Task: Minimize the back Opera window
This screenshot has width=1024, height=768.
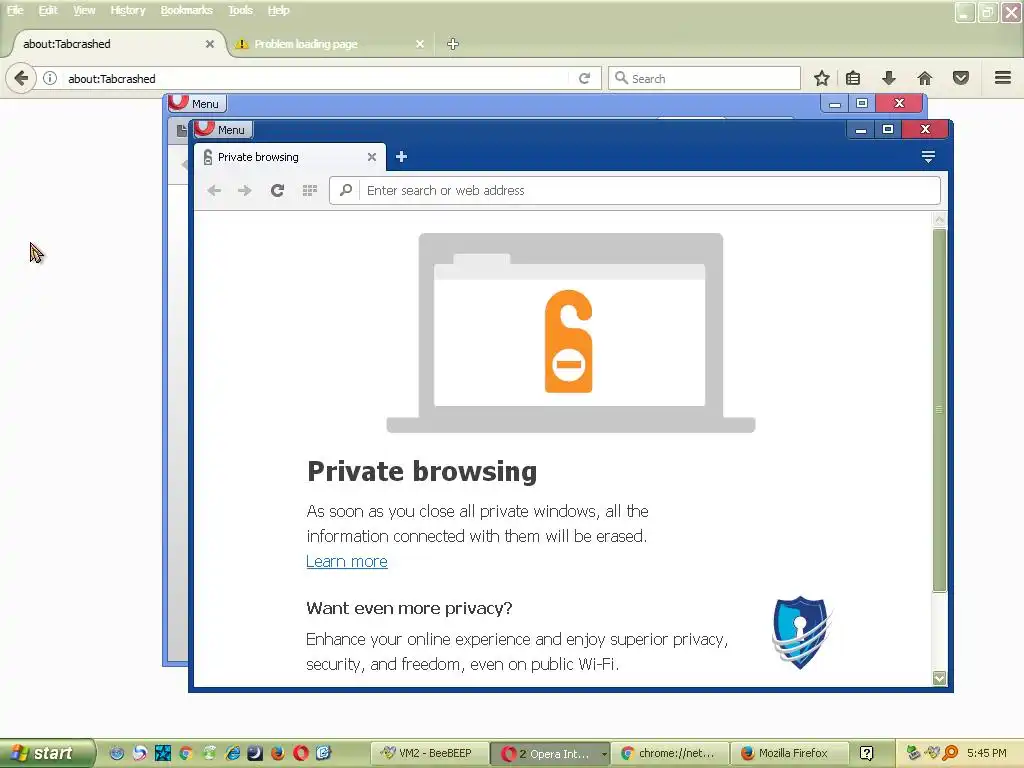Action: pyautogui.click(x=835, y=103)
